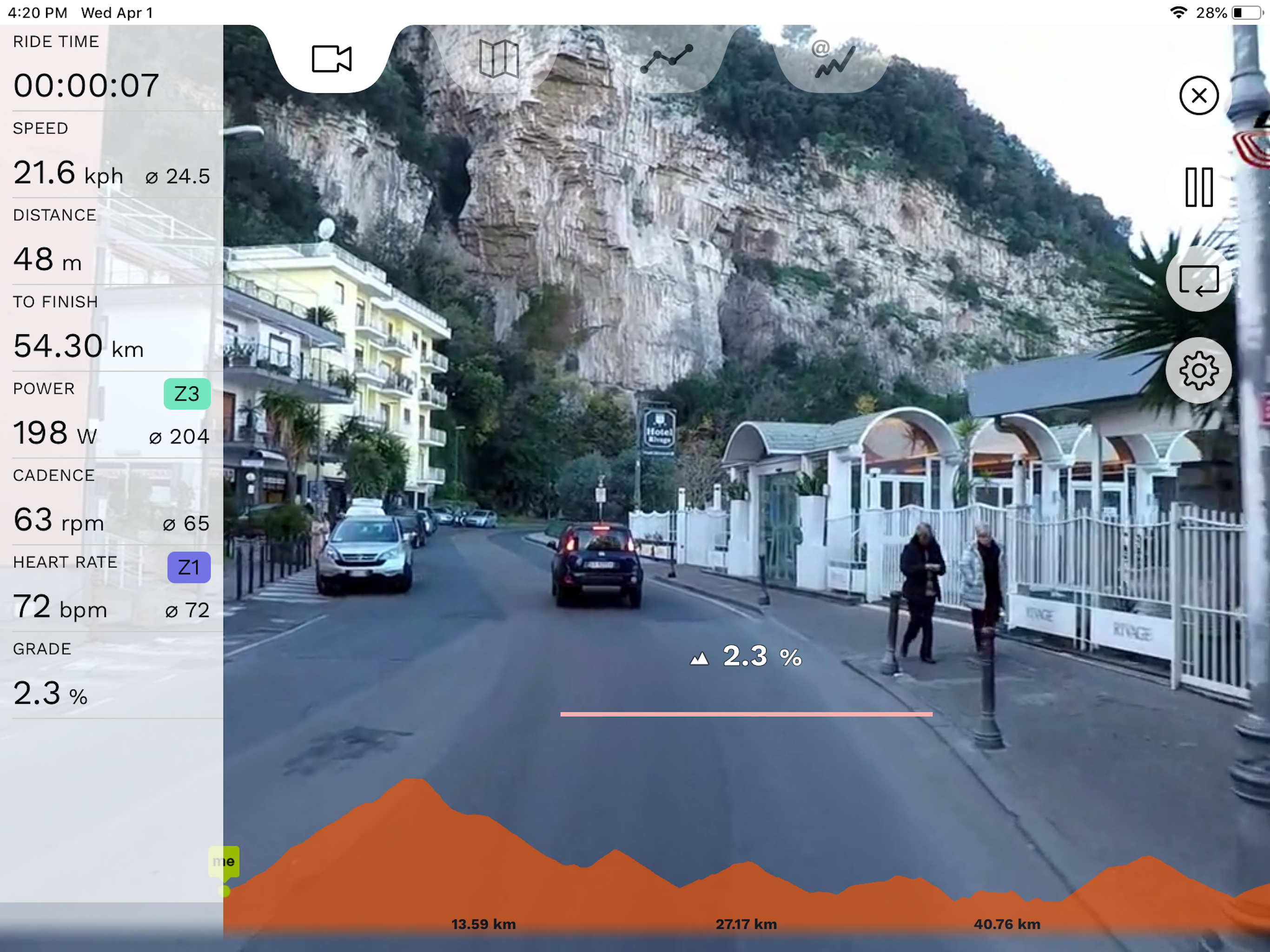Tap the Z1 heart rate zone badge
Image resolution: width=1270 pixels, height=952 pixels.
tap(188, 567)
